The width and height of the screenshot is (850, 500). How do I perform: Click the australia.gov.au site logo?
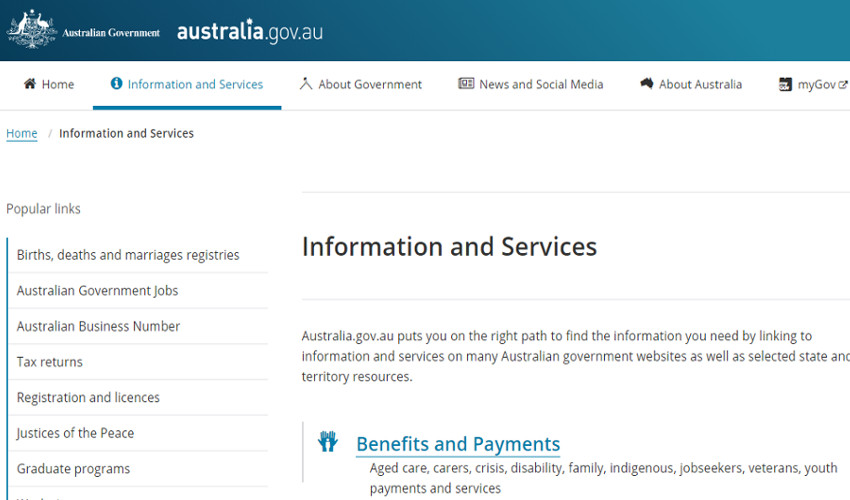coord(250,31)
